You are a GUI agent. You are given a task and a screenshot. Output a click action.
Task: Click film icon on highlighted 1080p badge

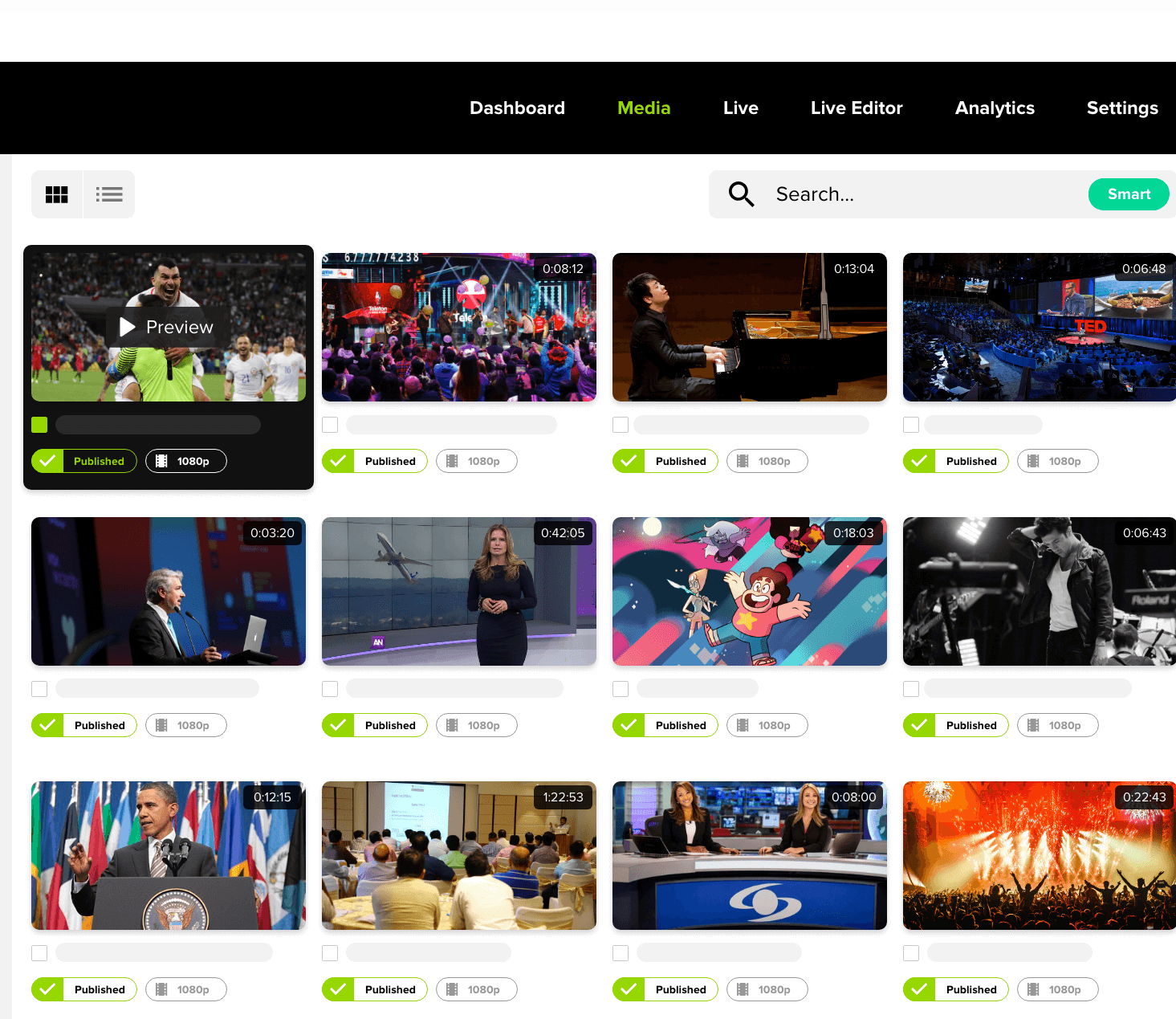[161, 461]
